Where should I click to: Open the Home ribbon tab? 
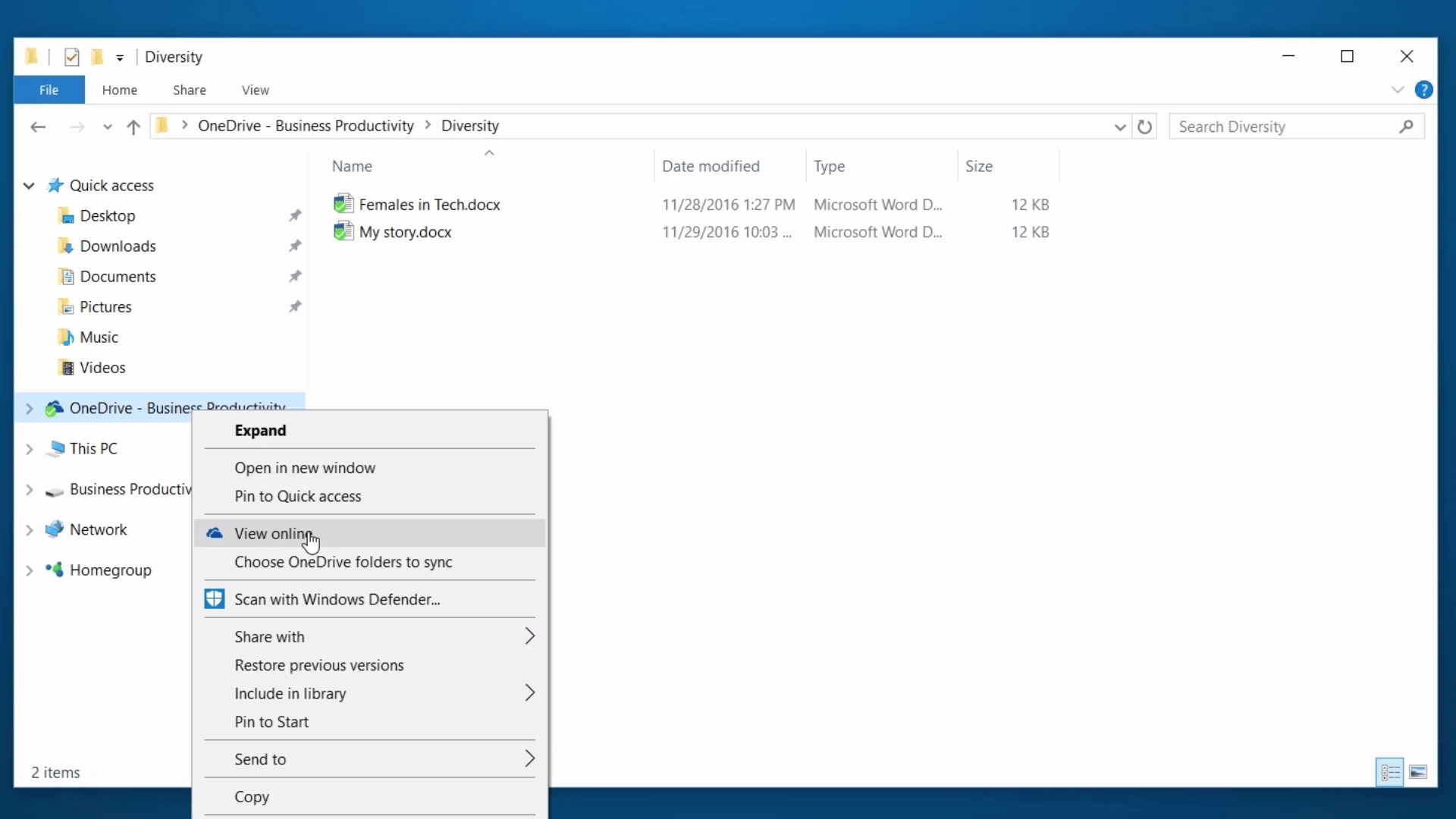pos(120,89)
